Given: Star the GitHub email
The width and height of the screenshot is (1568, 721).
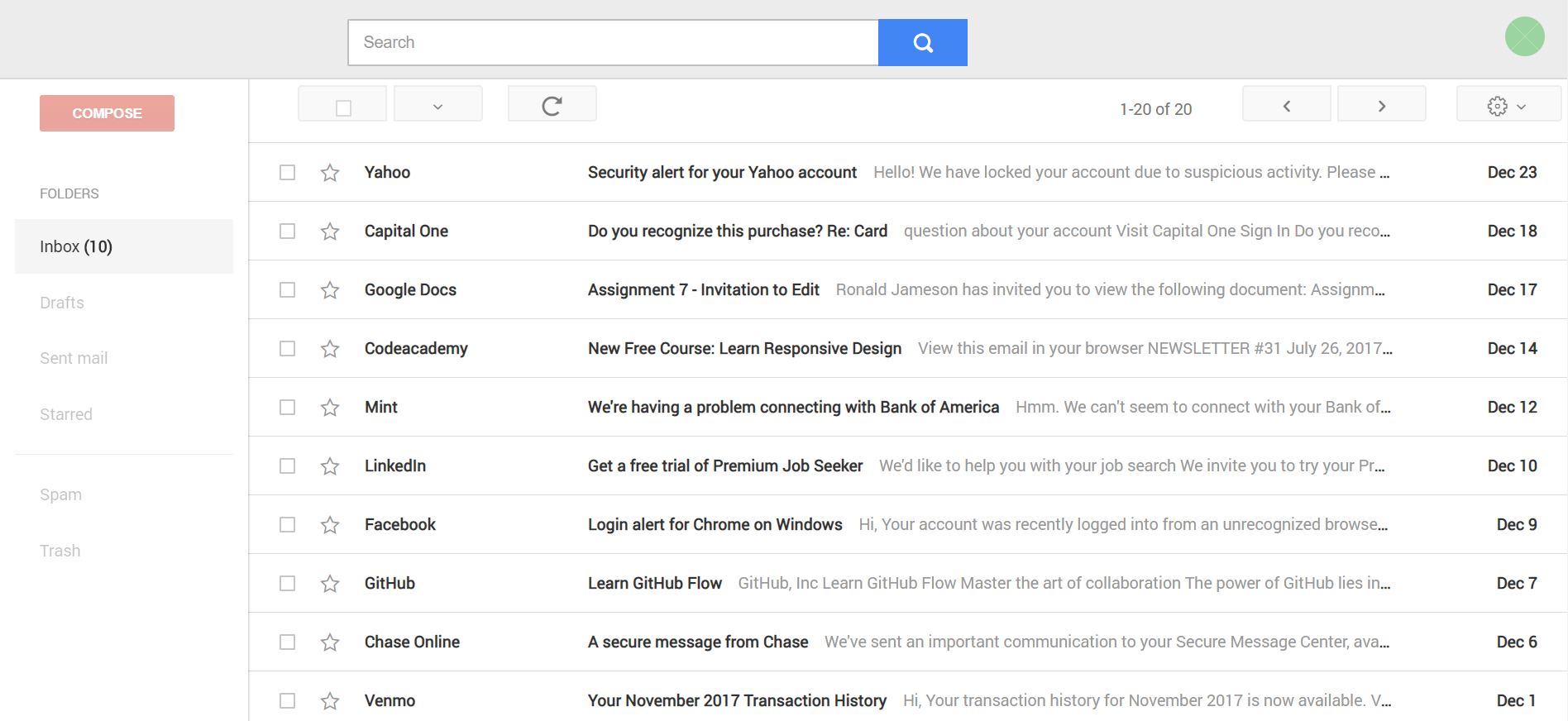Looking at the screenshot, I should [330, 583].
